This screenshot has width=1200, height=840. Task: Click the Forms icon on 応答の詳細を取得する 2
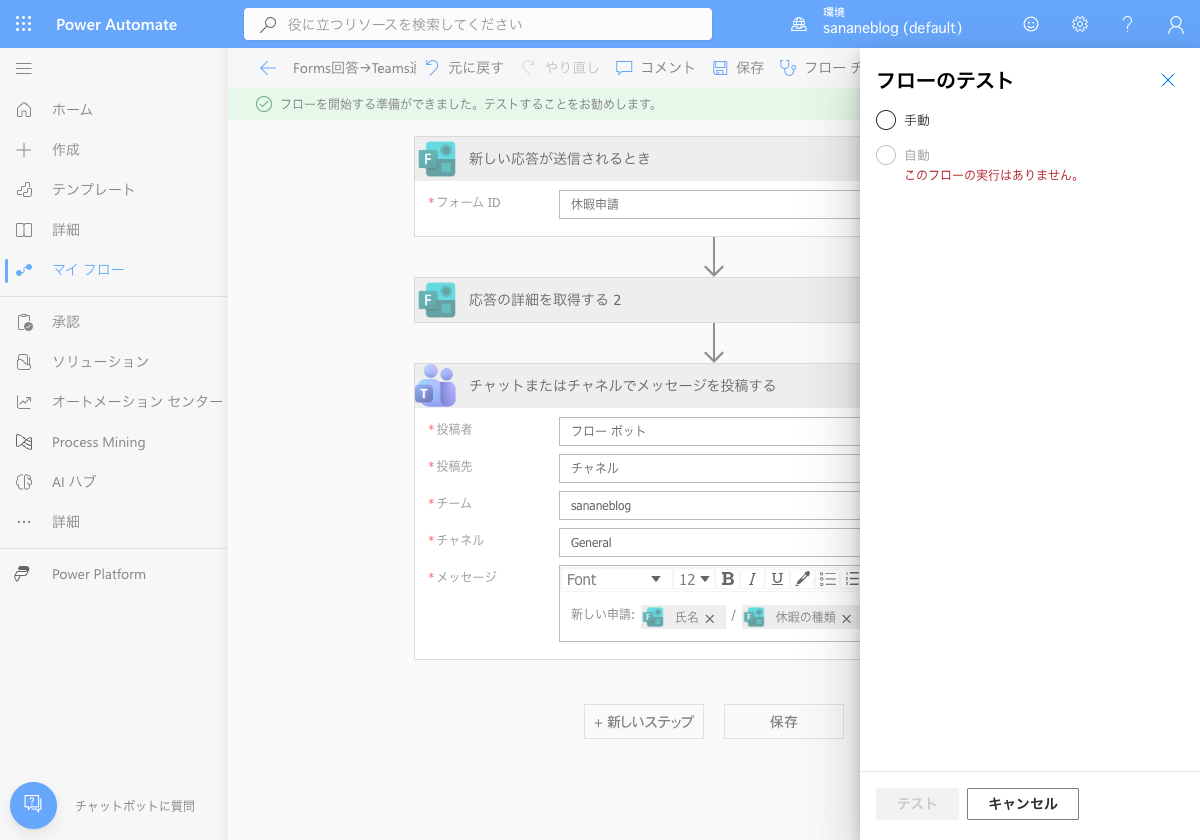[437, 300]
